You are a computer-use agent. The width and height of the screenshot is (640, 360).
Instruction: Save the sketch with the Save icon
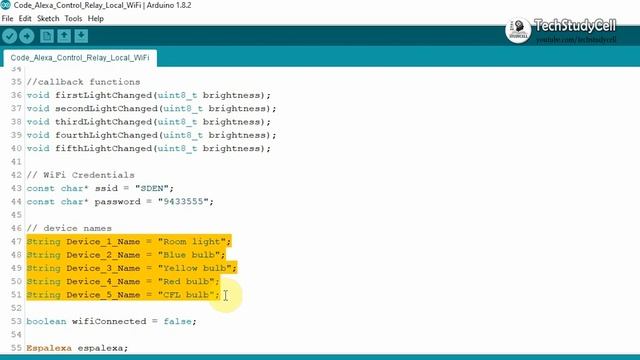click(x=81, y=36)
